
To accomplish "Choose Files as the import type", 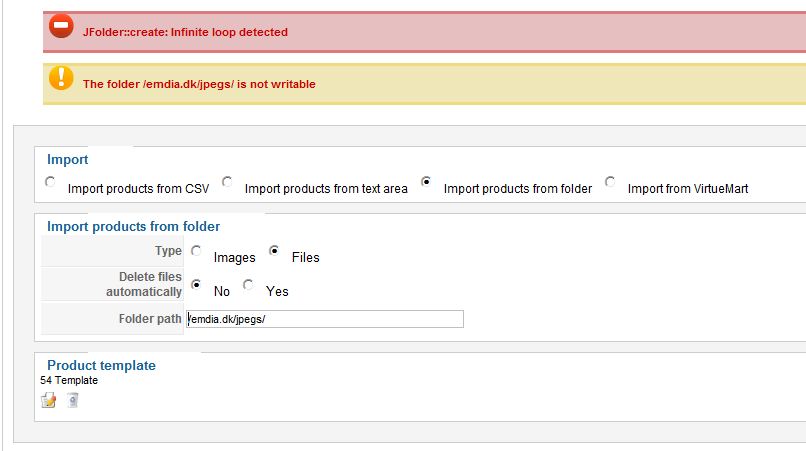I will coord(274,250).
